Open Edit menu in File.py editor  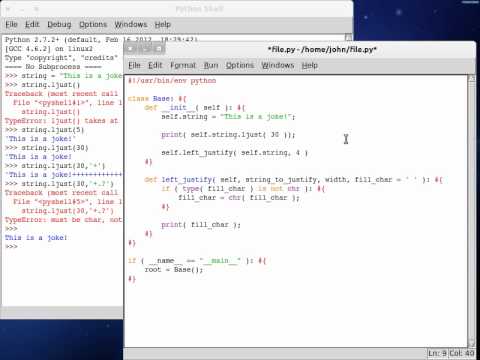coord(155,65)
